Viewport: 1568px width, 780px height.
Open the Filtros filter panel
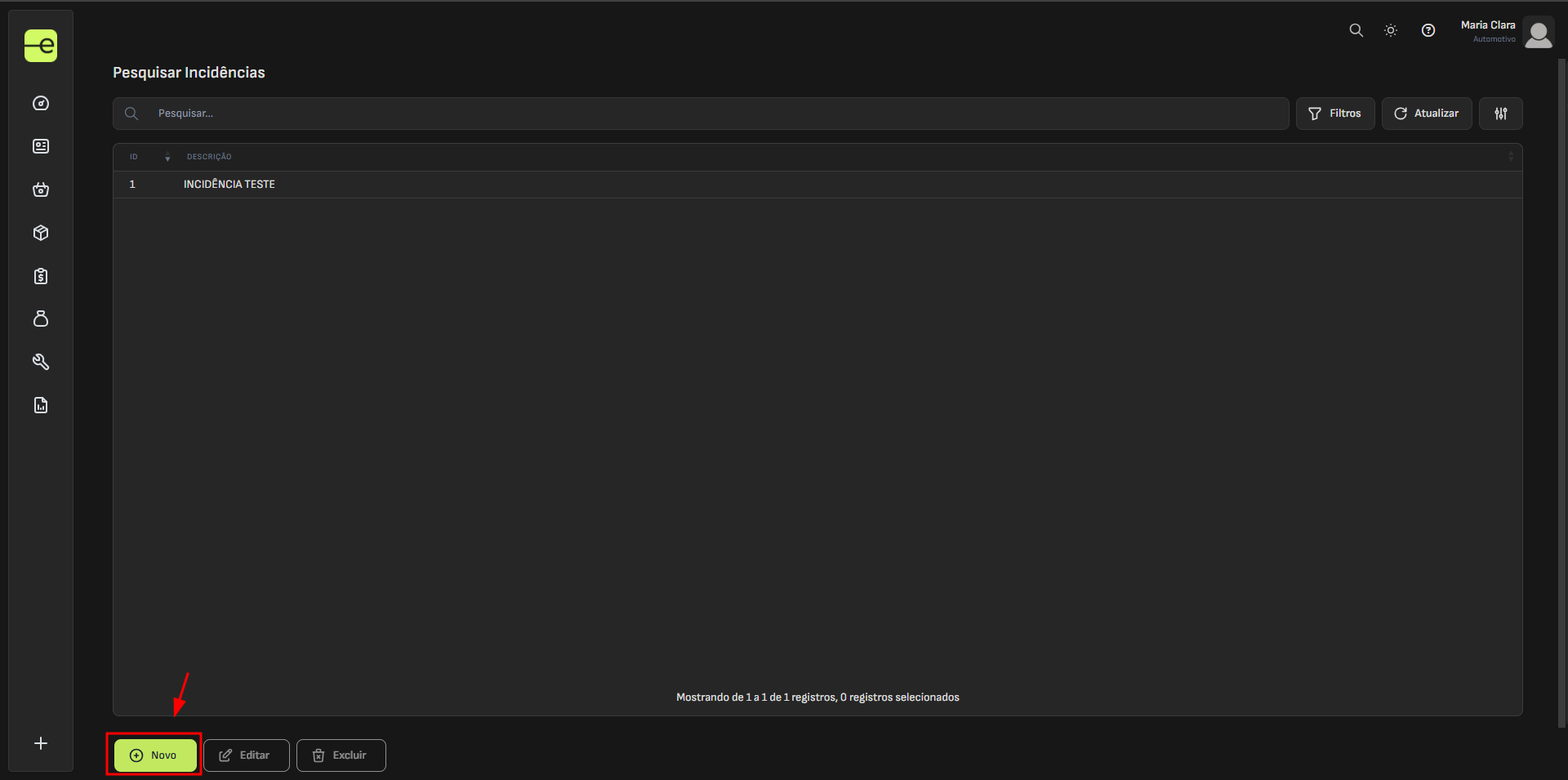click(x=1335, y=114)
